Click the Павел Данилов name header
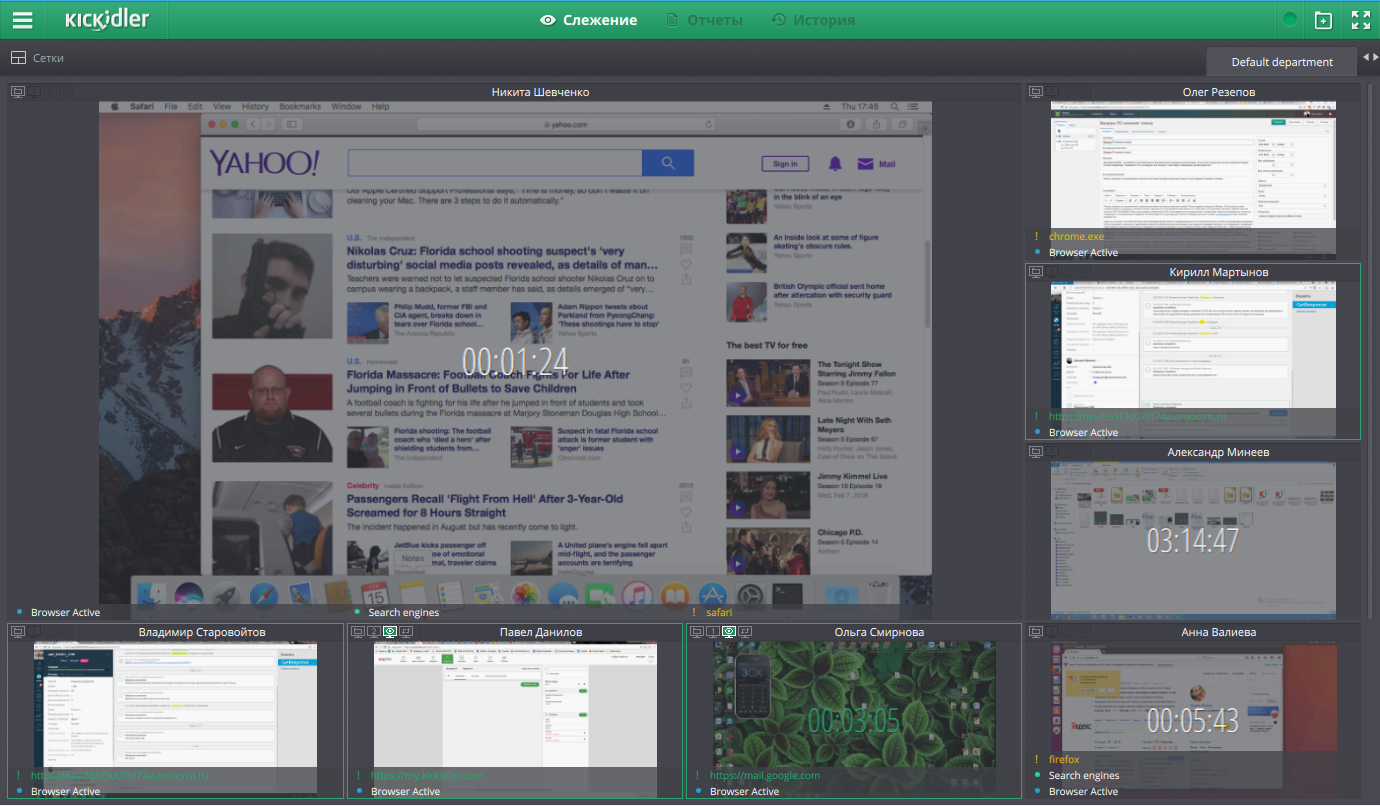1380x806 pixels. click(x=541, y=632)
